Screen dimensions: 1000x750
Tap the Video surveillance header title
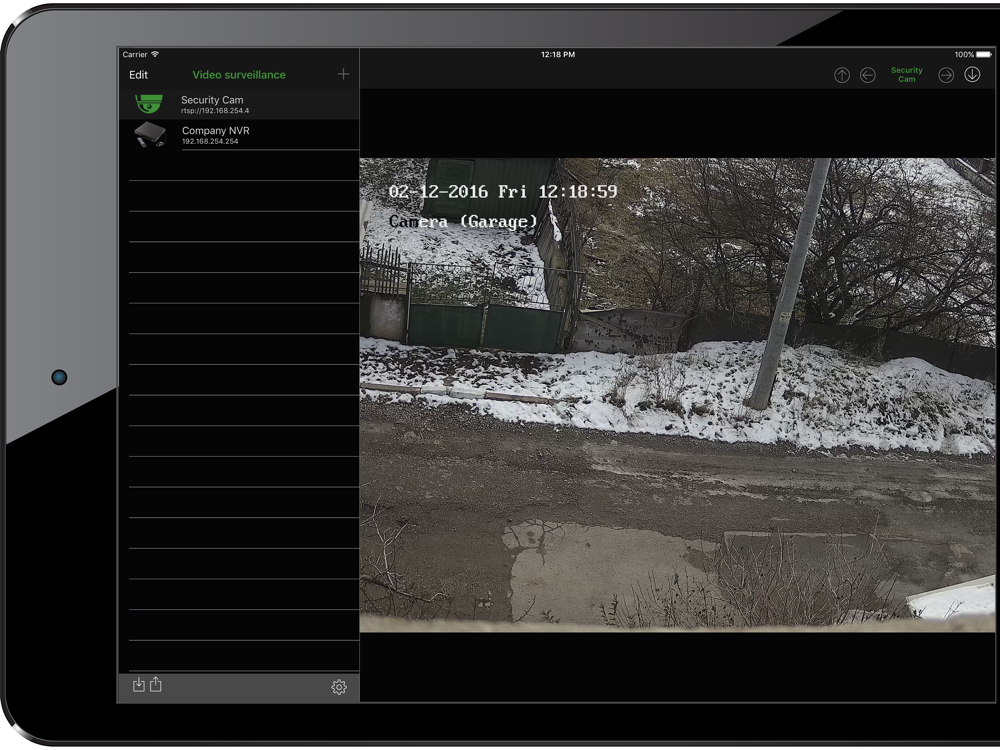[239, 75]
